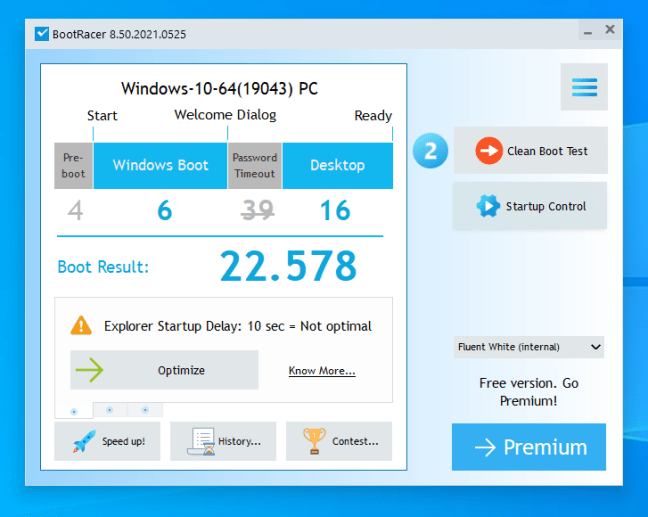648x517 pixels.
Task: Click the blue gear Startup Control icon
Action: point(488,205)
